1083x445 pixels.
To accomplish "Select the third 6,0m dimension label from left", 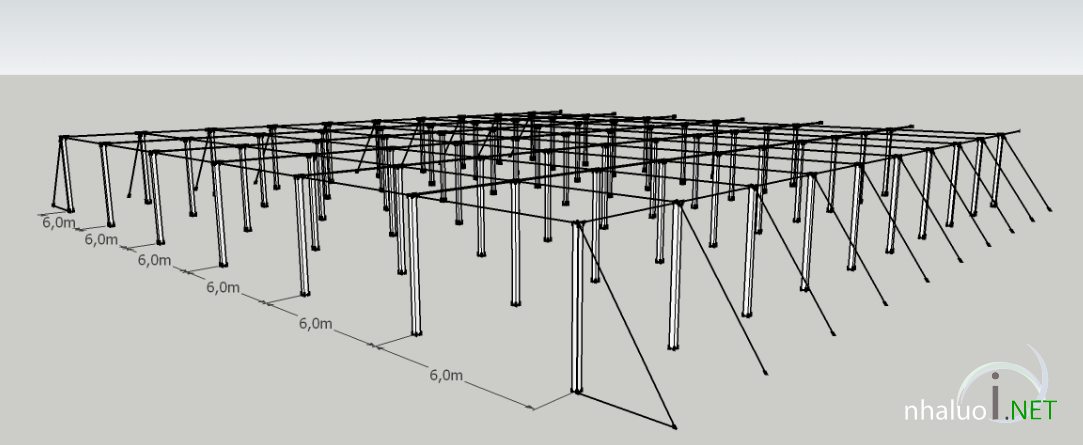I will [x=154, y=260].
